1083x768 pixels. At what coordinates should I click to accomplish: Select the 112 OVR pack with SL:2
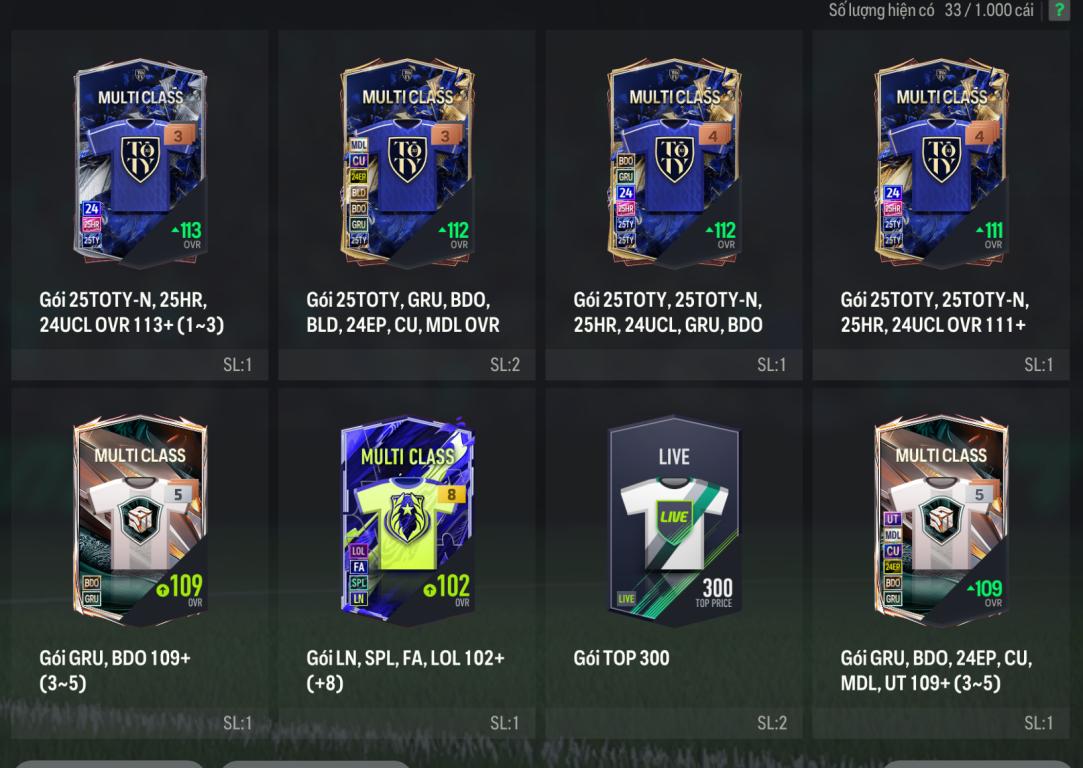(x=407, y=163)
